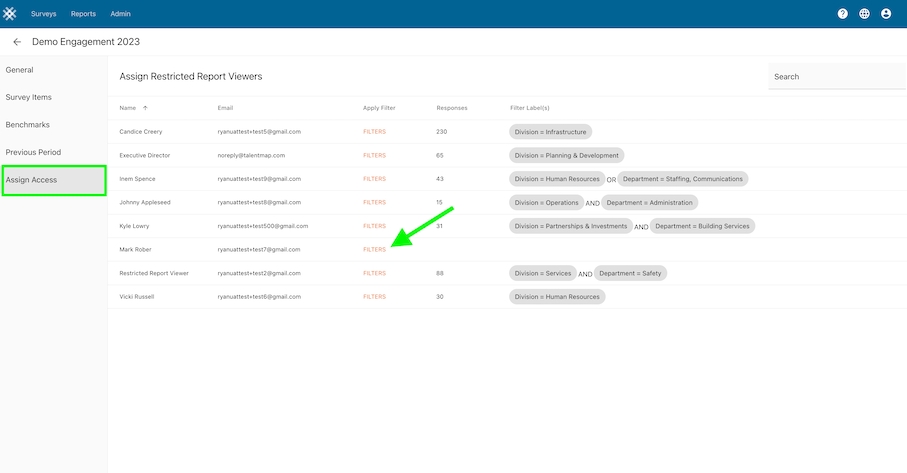Select the General sidebar tab
Screen dimensions: 907x473
click(x=20, y=70)
